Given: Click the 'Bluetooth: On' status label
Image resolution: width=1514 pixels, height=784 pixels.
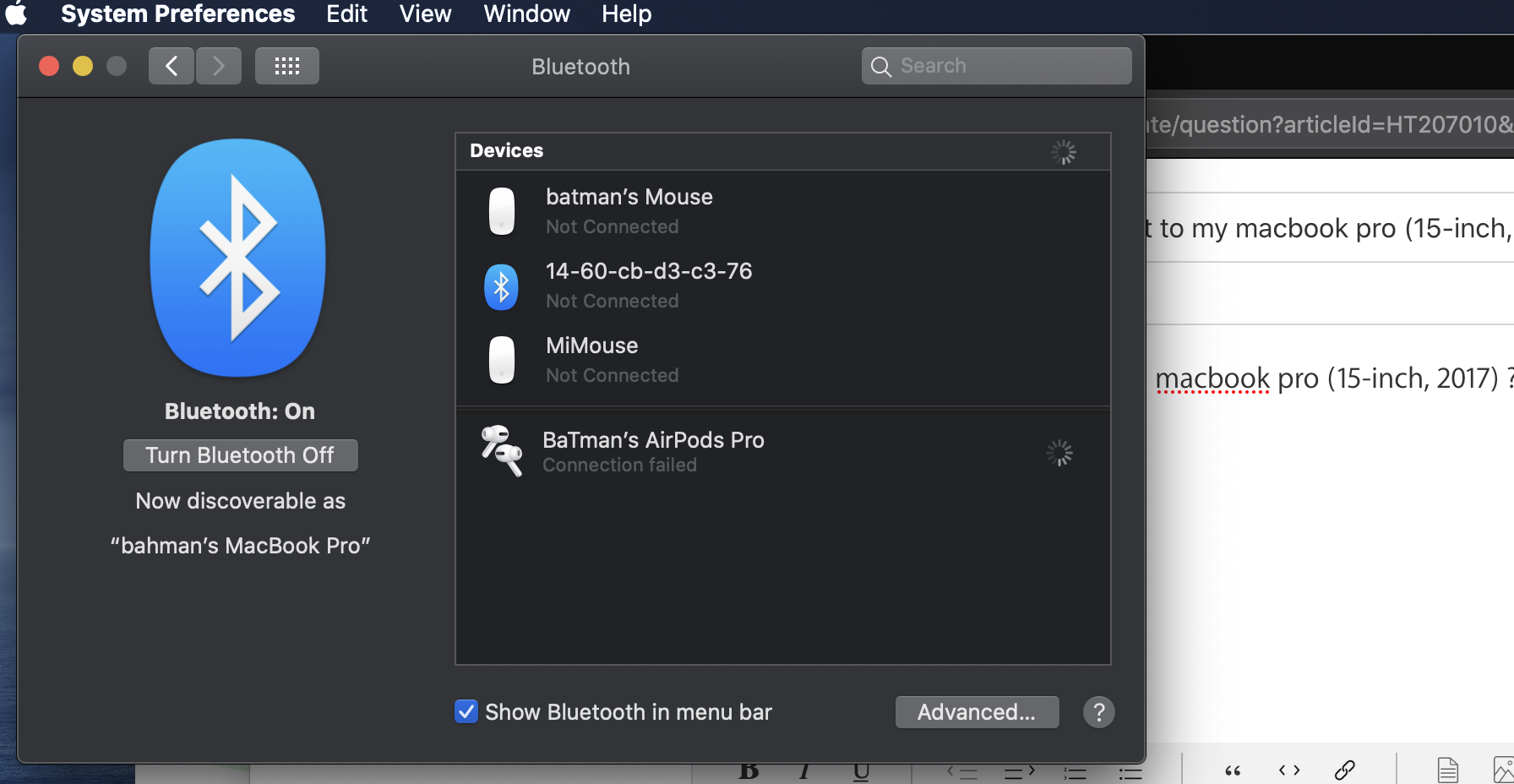Looking at the screenshot, I should [x=240, y=411].
